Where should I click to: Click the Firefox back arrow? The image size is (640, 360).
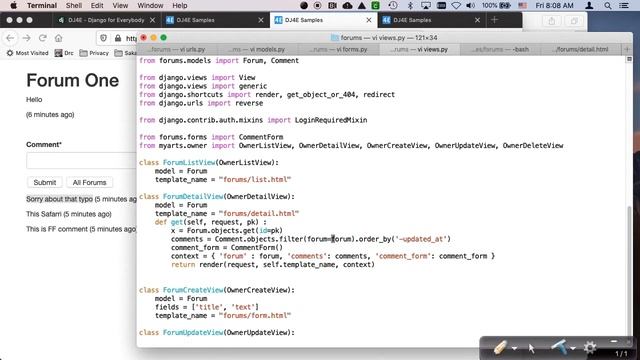coord(10,38)
